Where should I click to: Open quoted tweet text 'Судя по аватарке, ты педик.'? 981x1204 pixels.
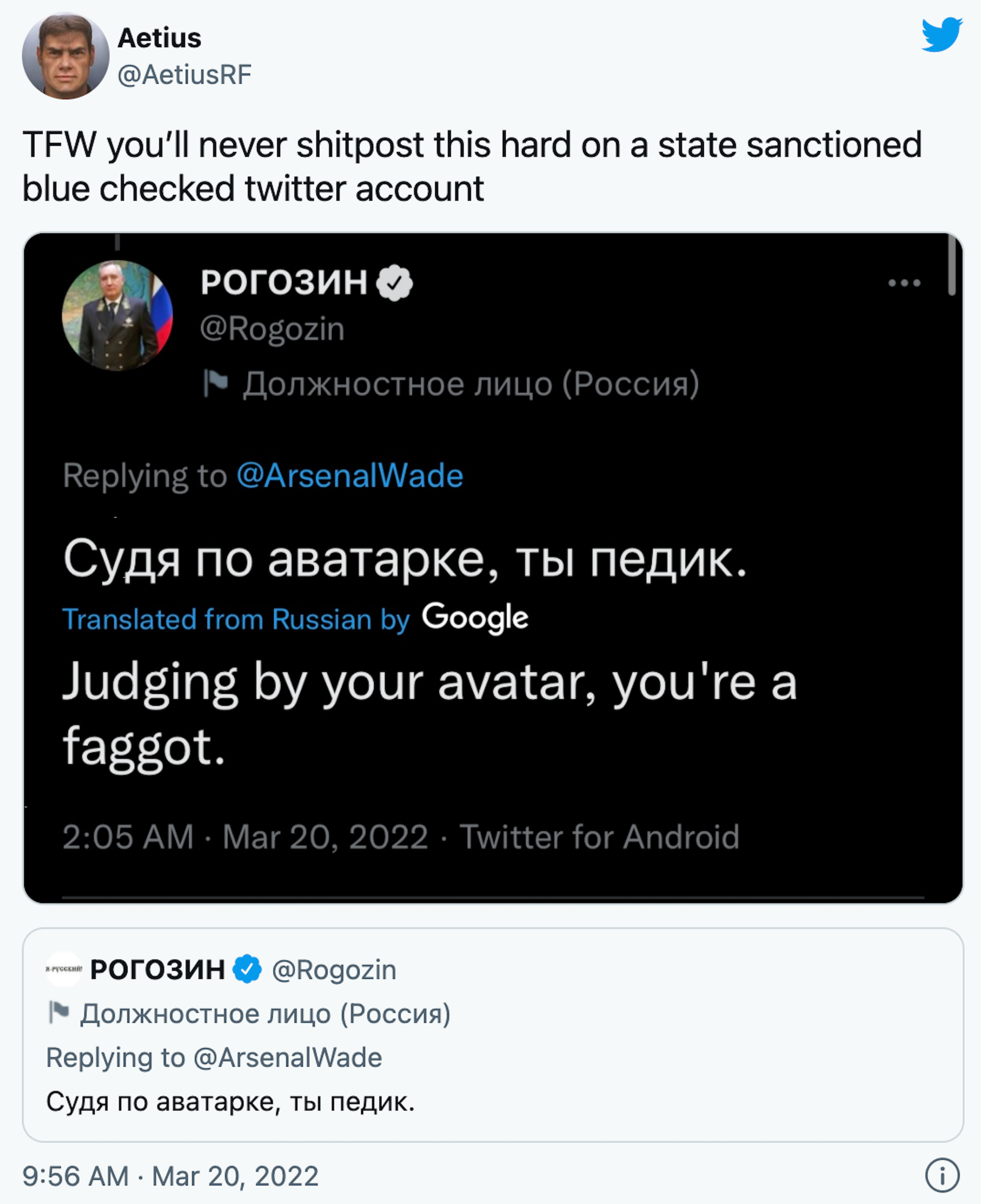pos(231,1101)
